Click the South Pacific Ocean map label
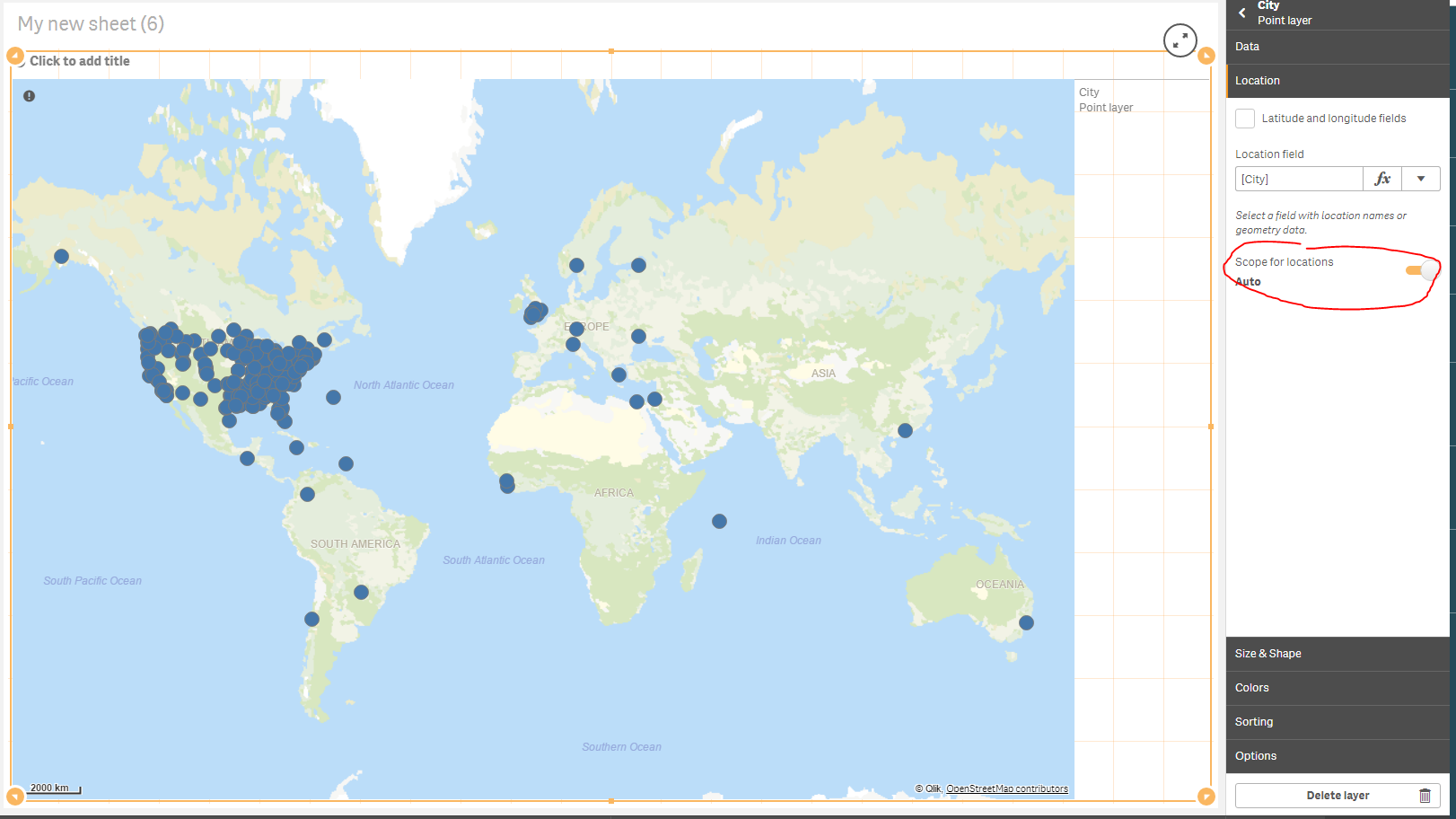 click(92, 581)
